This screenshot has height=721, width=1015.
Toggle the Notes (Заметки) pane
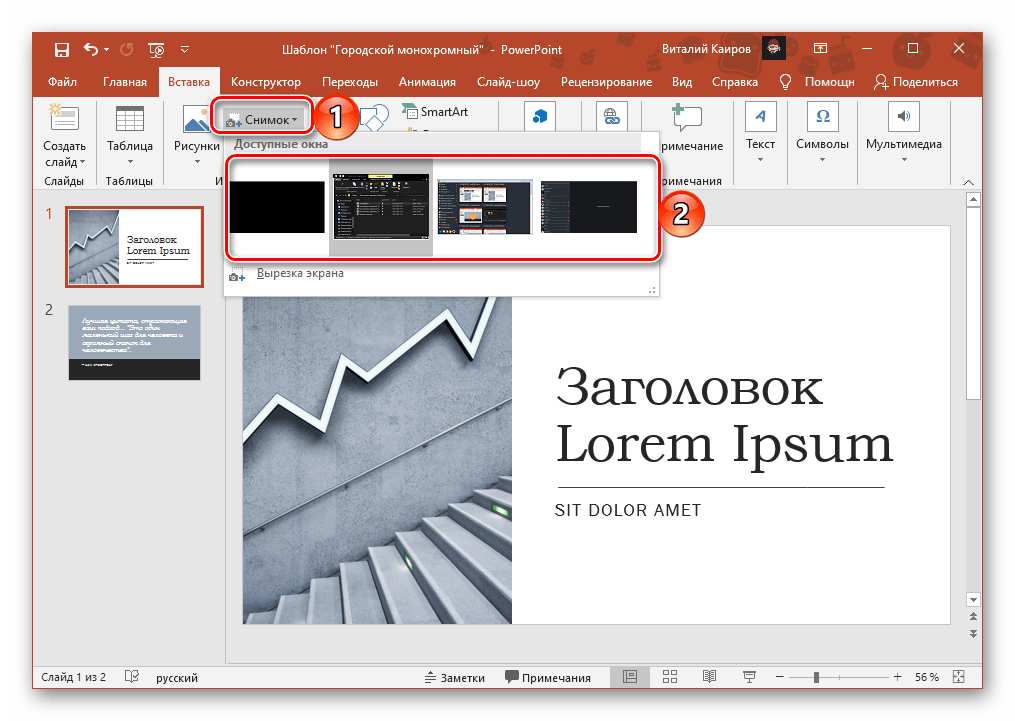[453, 677]
